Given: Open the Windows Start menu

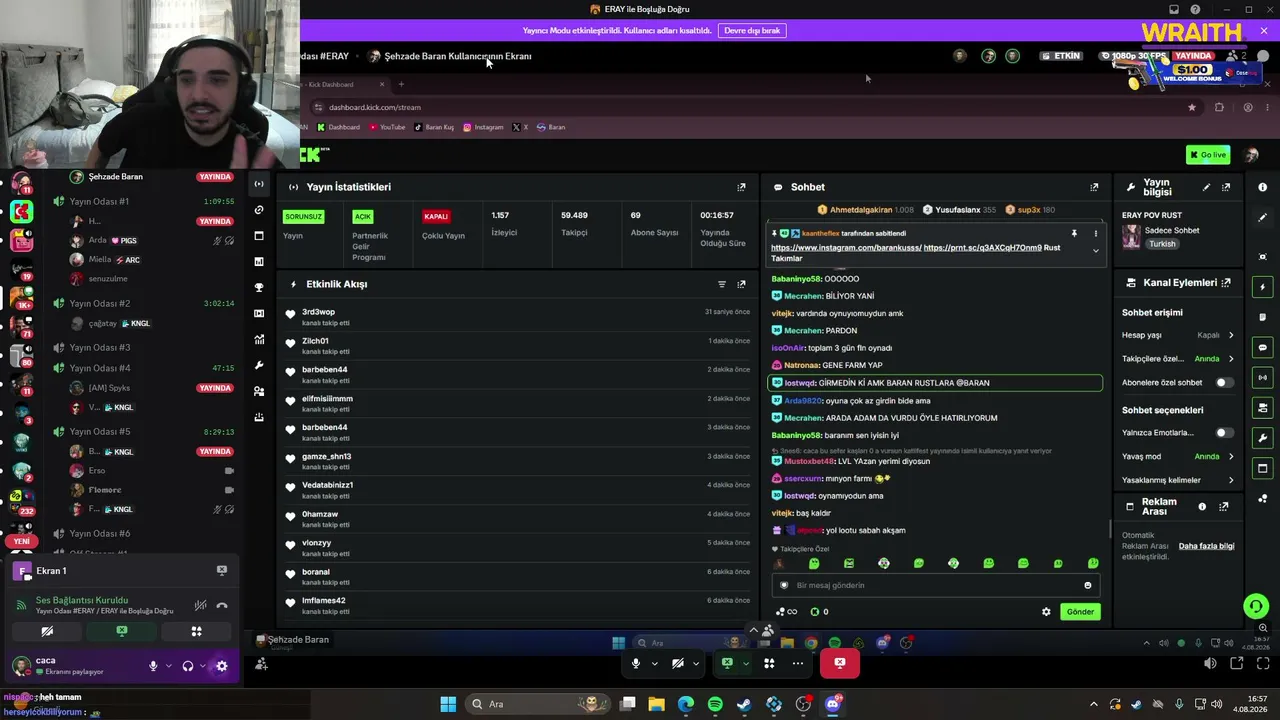Looking at the screenshot, I should (448, 704).
